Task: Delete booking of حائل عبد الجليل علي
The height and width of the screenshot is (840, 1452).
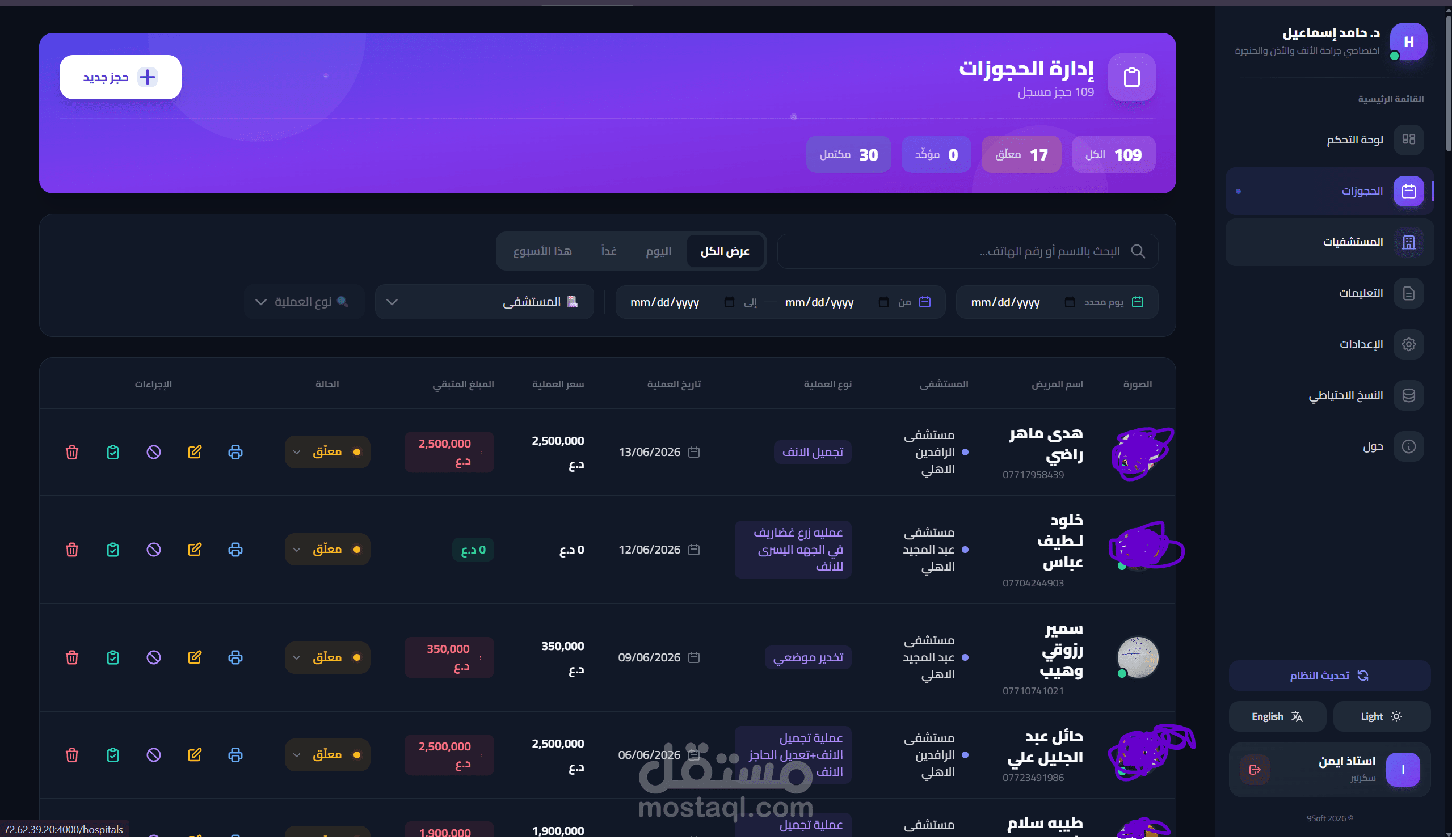Action: click(72, 755)
